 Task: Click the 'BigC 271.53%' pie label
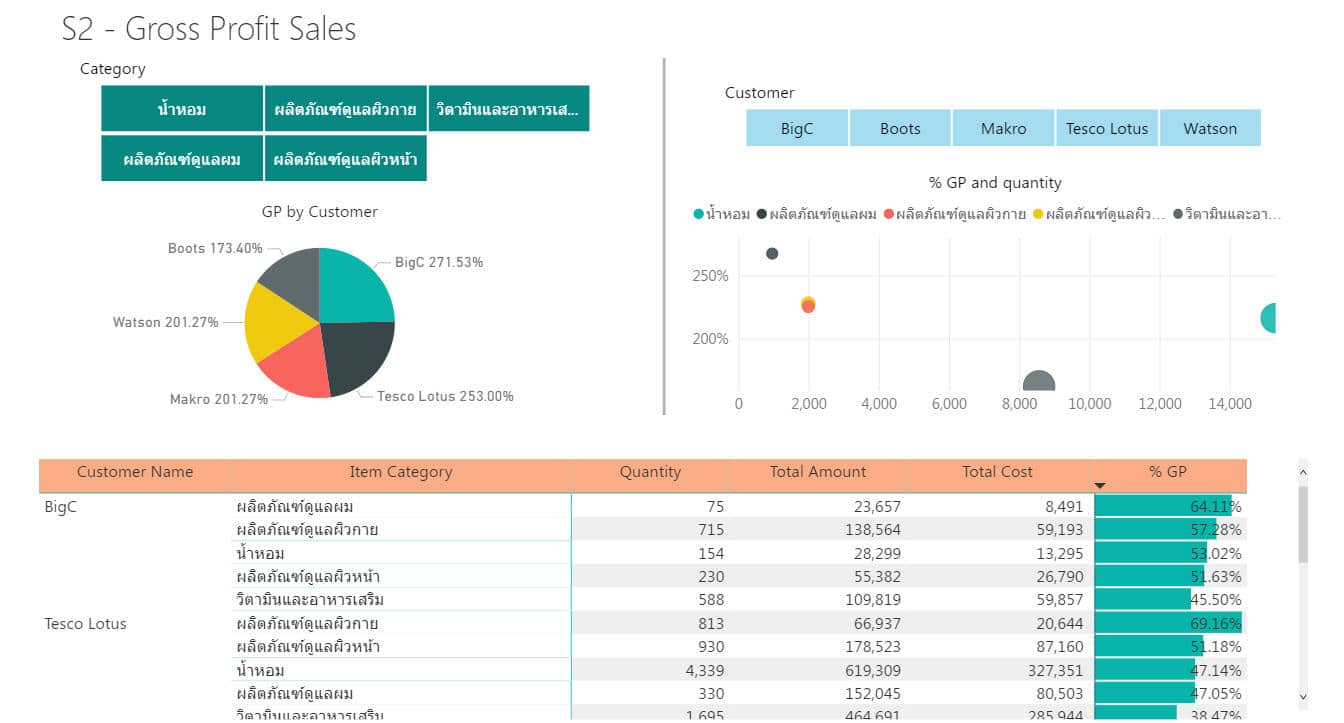[x=439, y=262]
